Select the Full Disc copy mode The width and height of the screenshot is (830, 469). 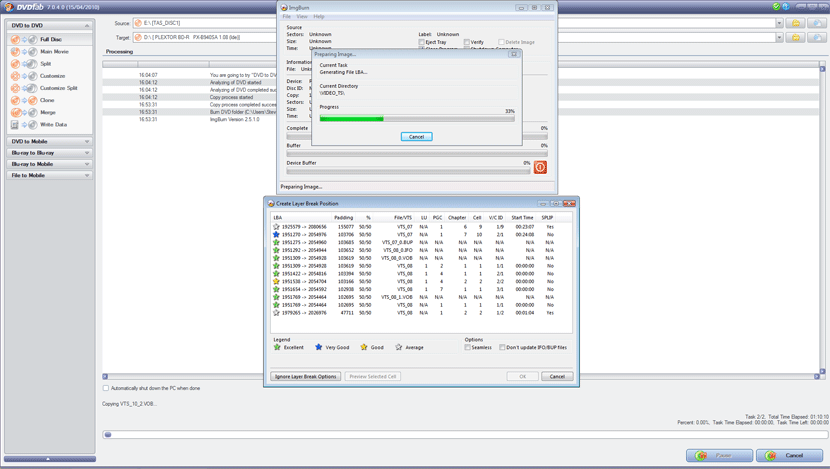[x=50, y=39]
